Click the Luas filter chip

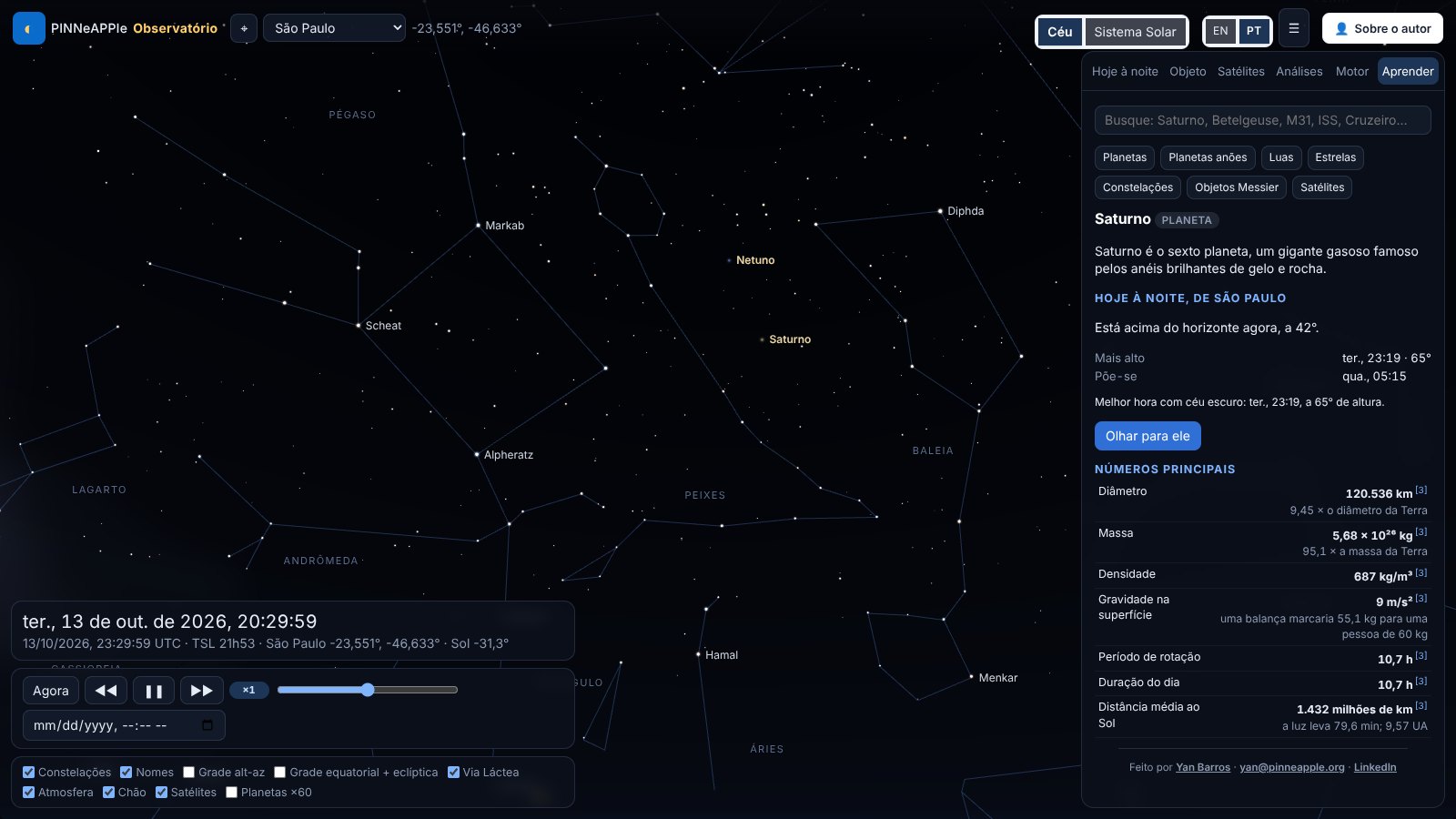point(1281,157)
